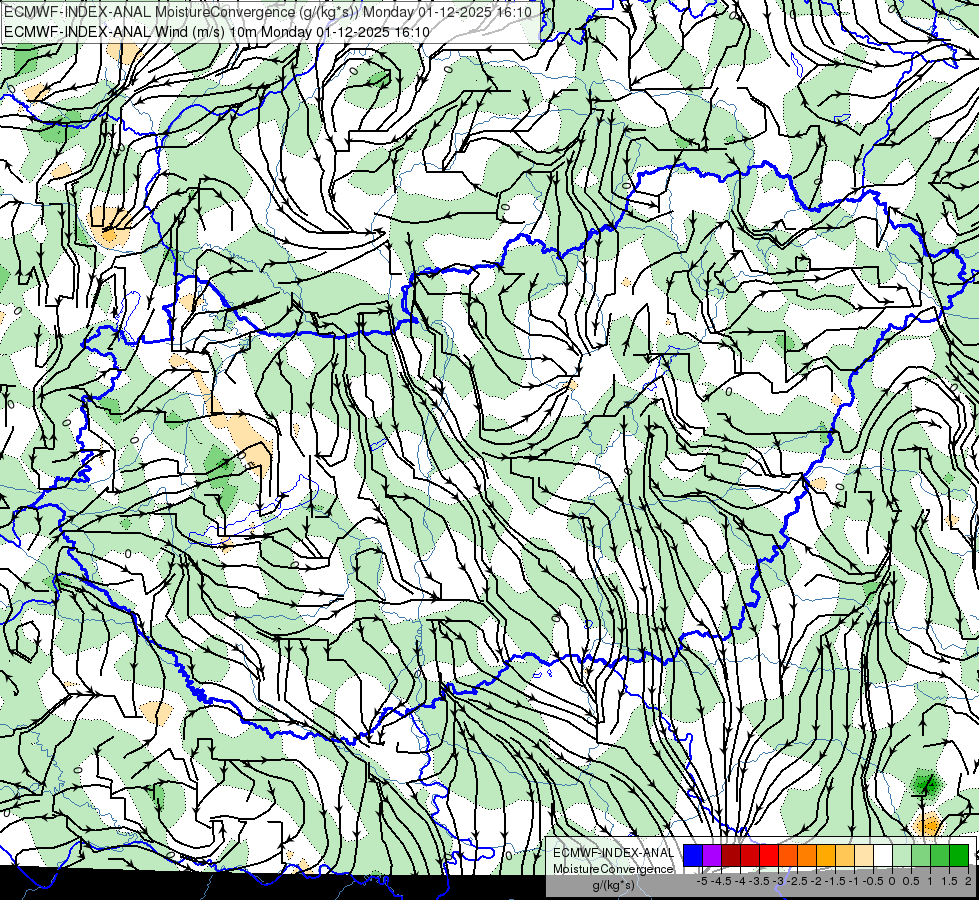Click the '0.5' legend tick label
979x900 pixels.
pyautogui.click(x=911, y=881)
